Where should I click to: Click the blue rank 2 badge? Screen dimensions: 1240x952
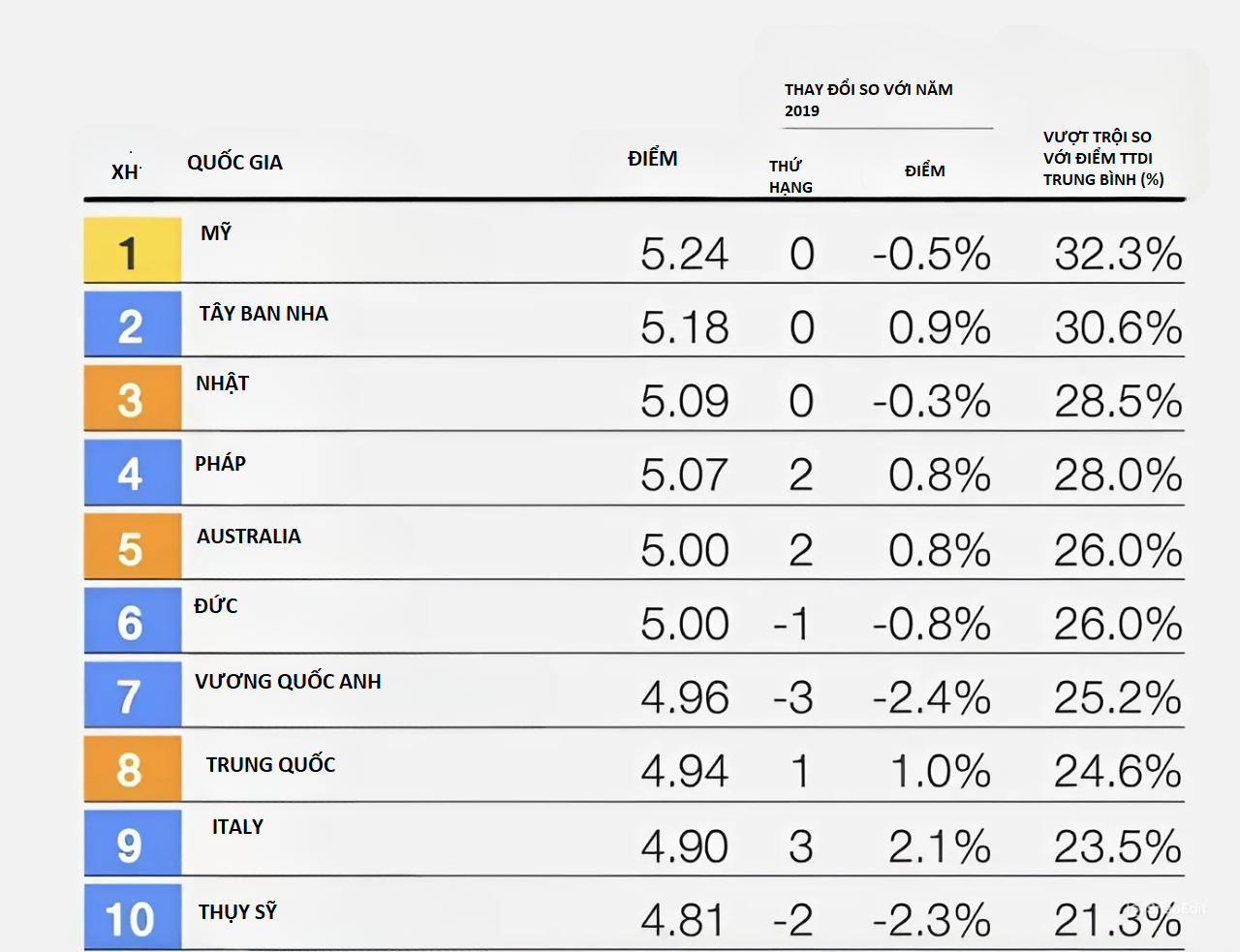click(132, 324)
